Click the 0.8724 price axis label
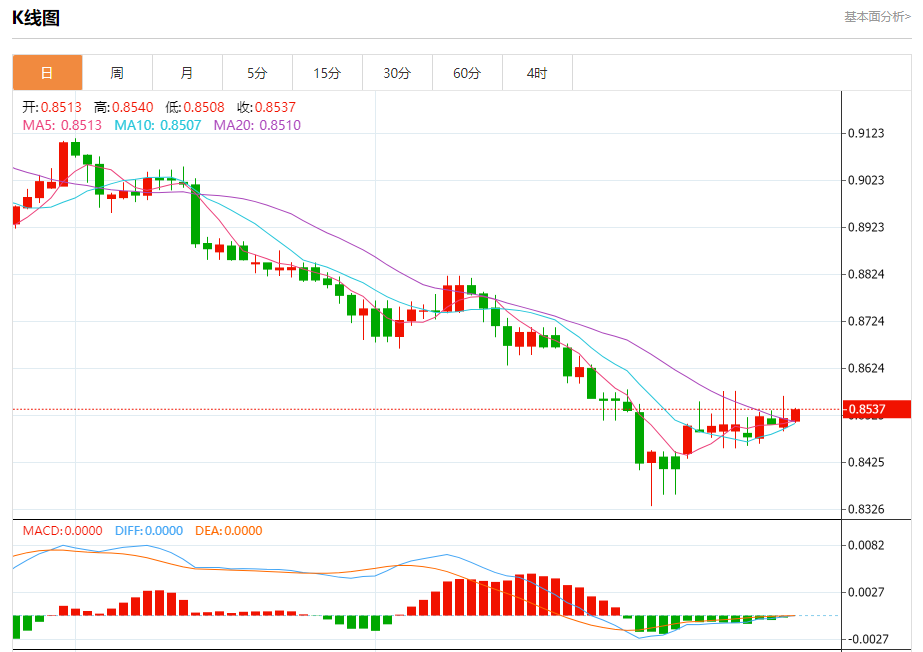 [x=866, y=321]
